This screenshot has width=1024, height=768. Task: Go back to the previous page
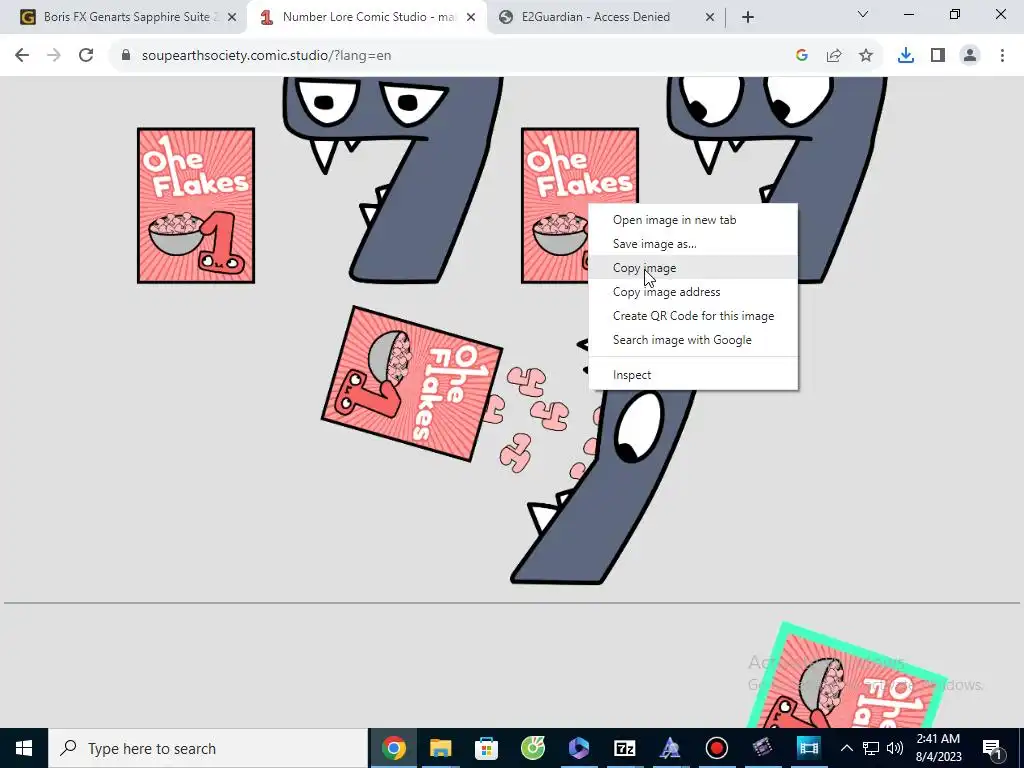click(x=22, y=56)
